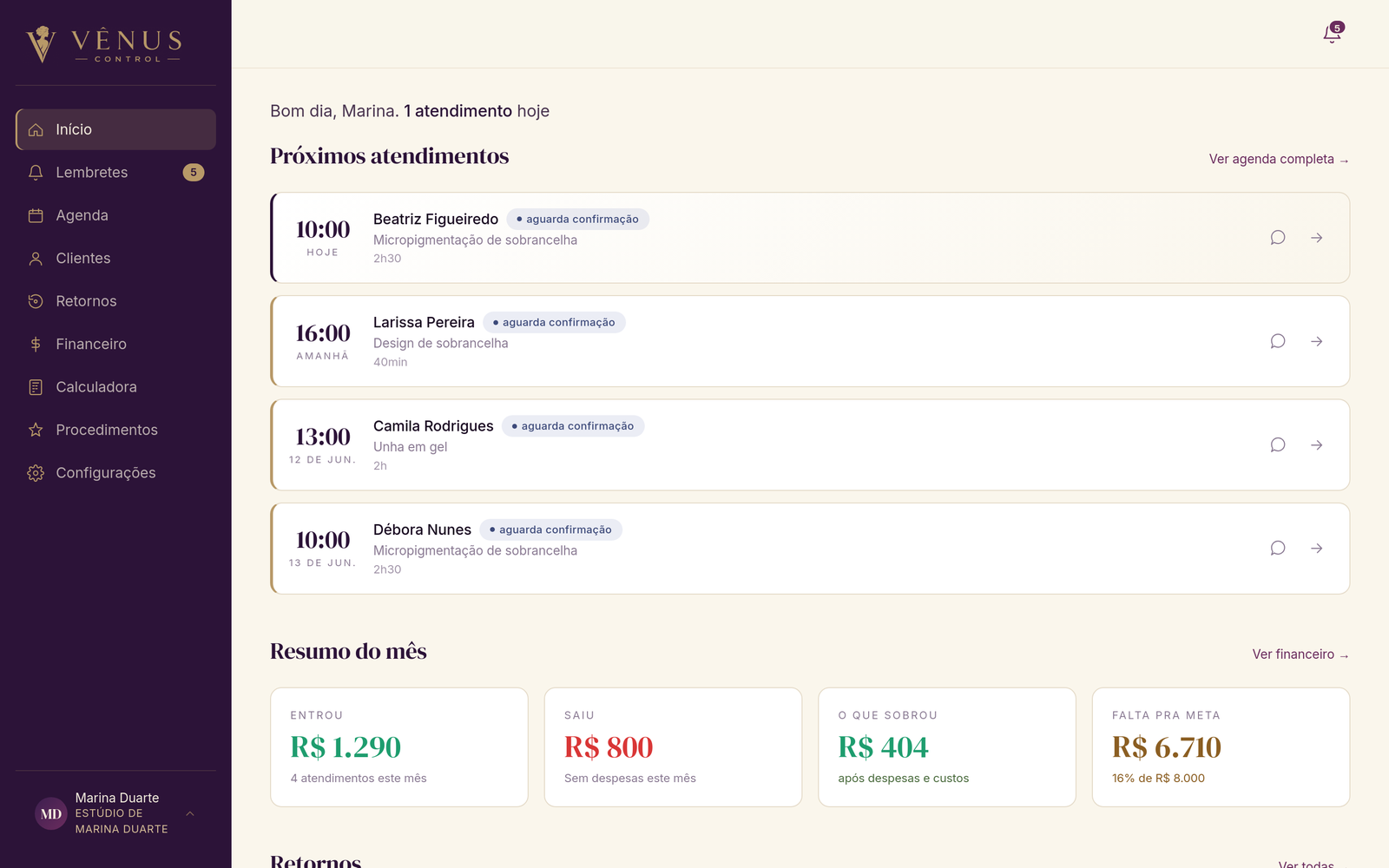Click the home icon beside Início
The height and width of the screenshot is (868, 1389).
tap(36, 129)
